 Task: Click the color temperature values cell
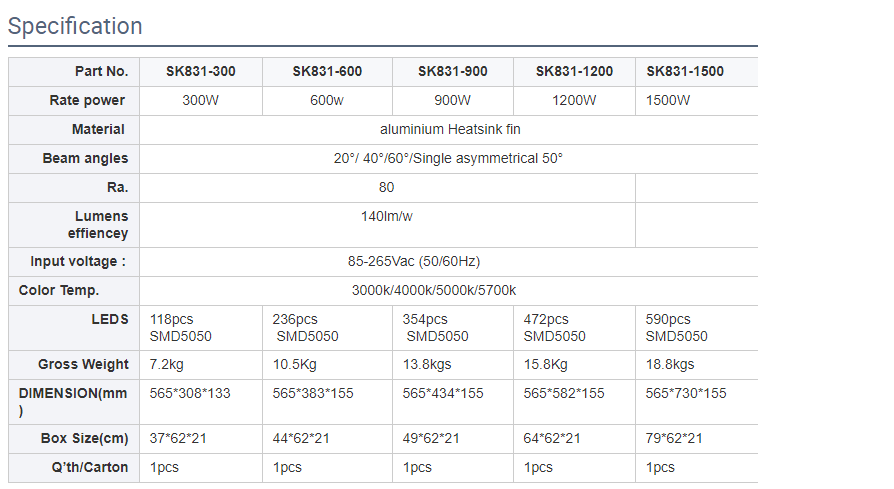(434, 290)
